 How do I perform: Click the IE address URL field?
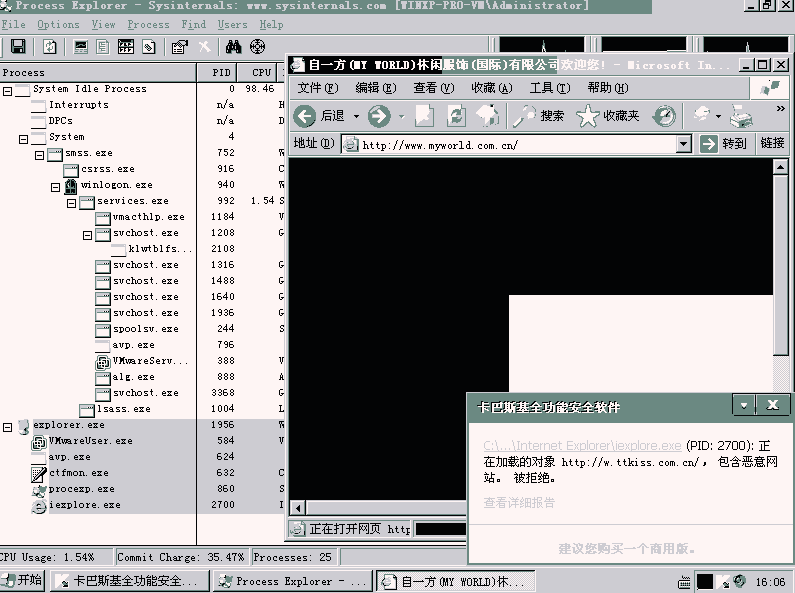pyautogui.click(x=510, y=145)
